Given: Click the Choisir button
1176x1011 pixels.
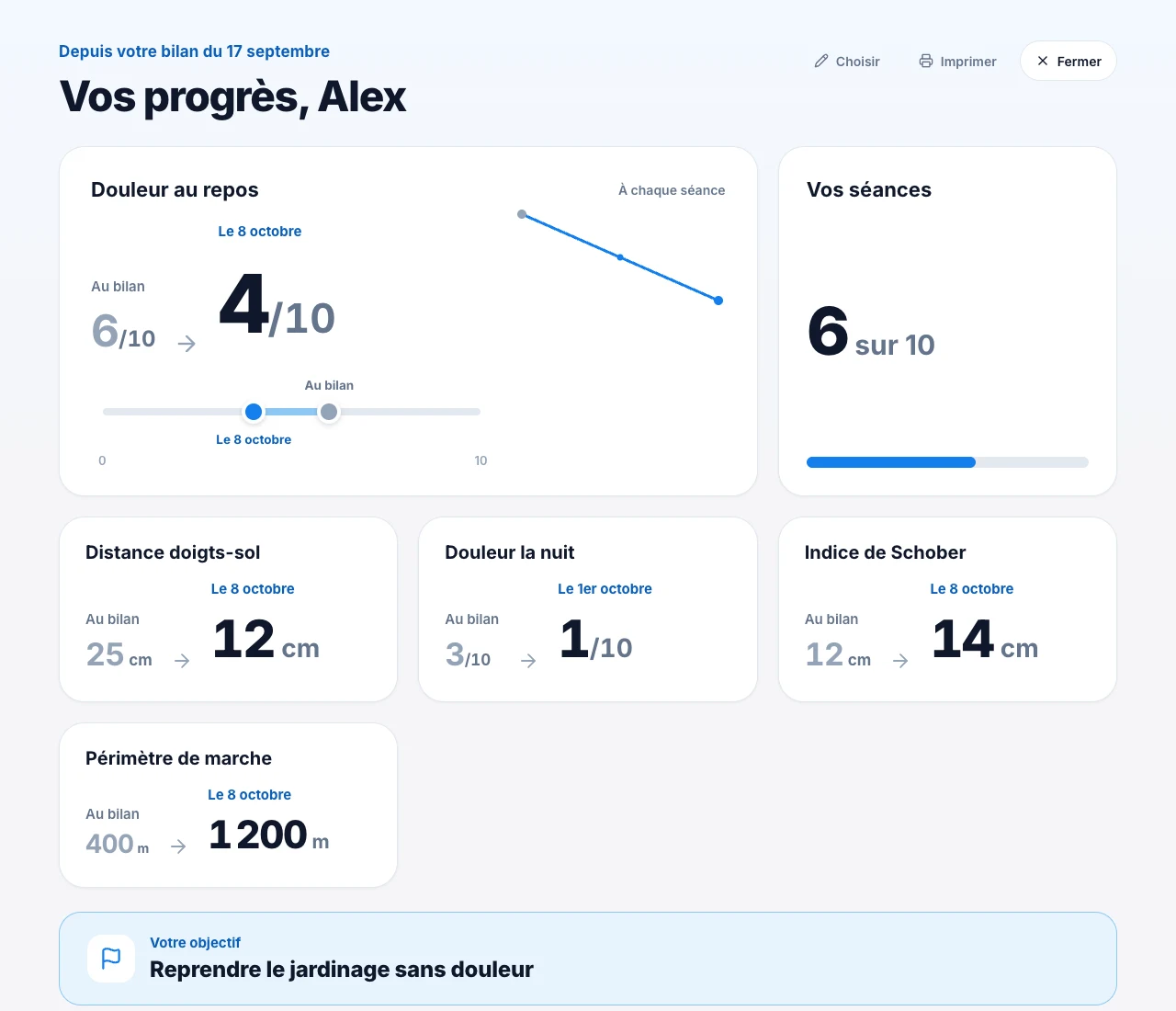Looking at the screenshot, I should click(847, 61).
